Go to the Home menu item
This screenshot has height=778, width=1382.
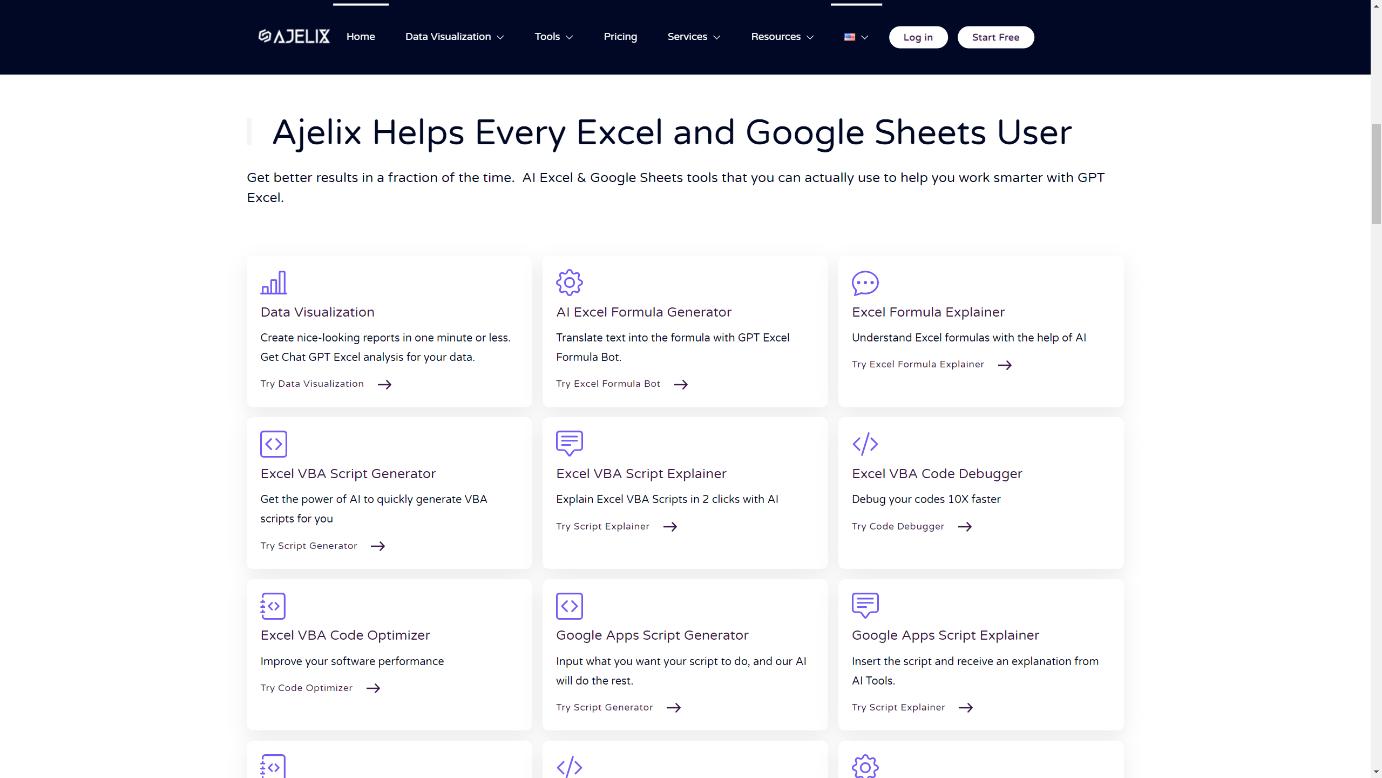pyautogui.click(x=361, y=37)
